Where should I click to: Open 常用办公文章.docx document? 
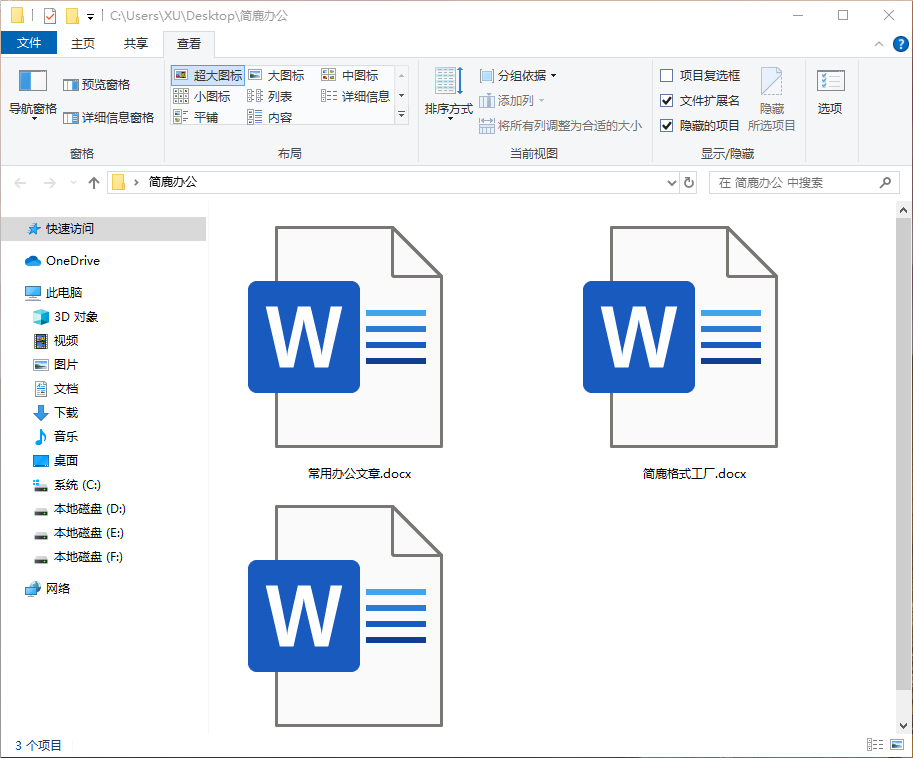[x=359, y=338]
